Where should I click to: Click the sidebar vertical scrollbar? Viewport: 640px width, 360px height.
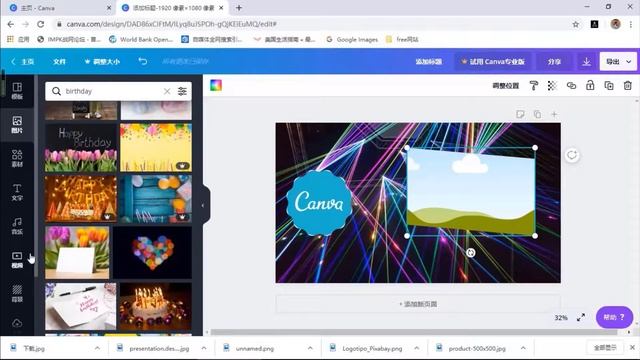36,176
